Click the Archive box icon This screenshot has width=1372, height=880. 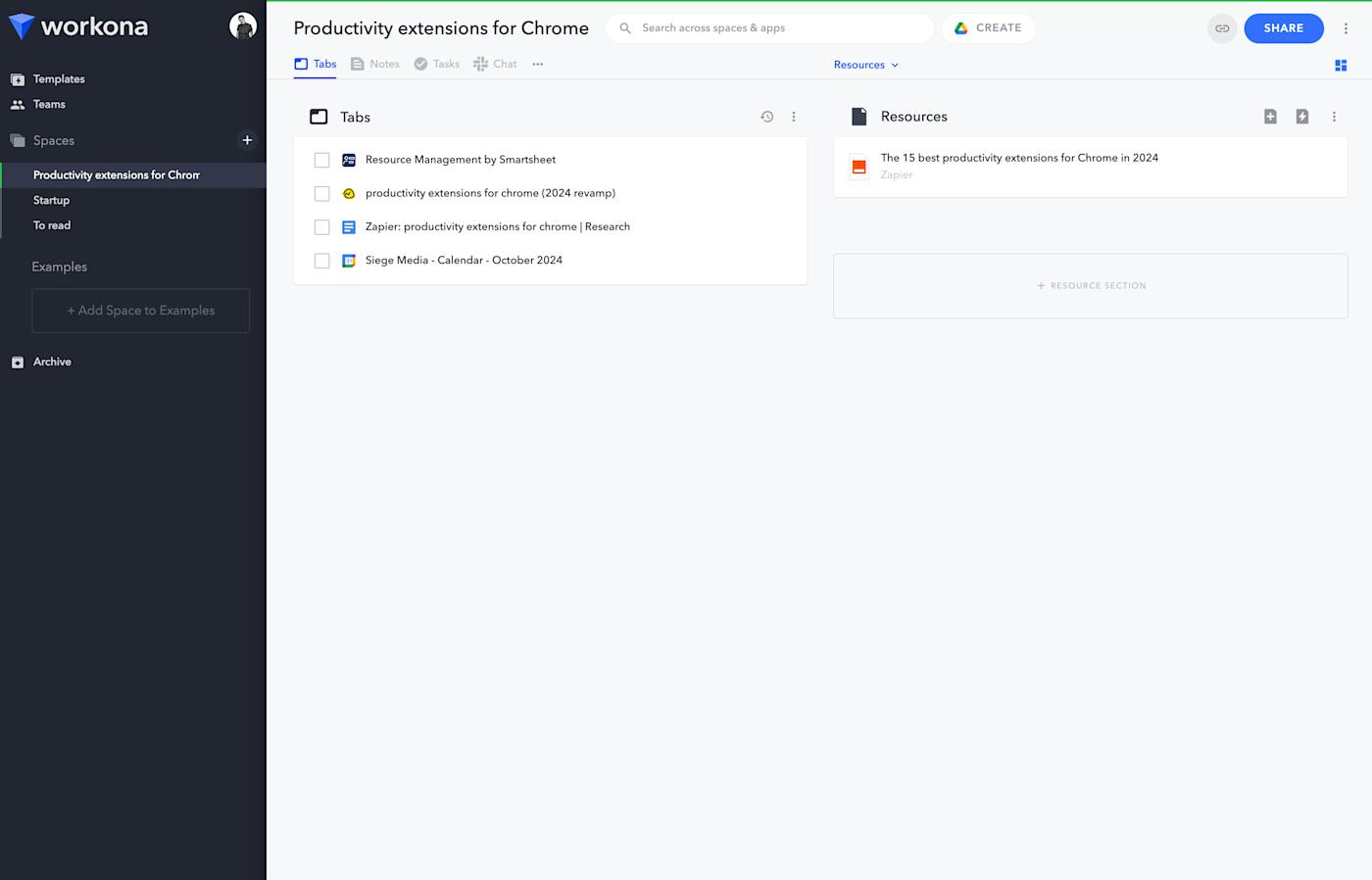coord(18,363)
